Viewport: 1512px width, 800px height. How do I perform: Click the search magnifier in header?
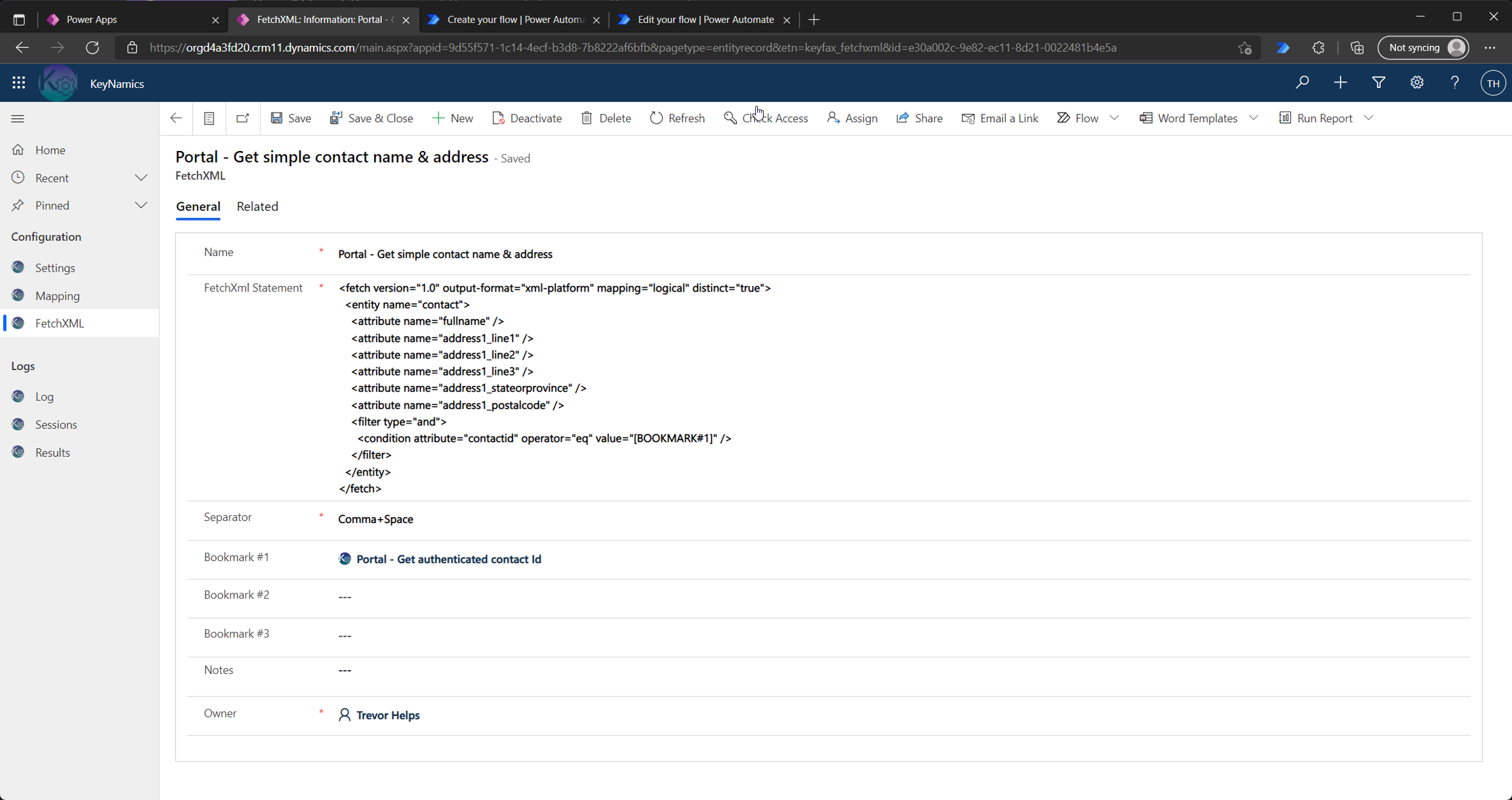pyautogui.click(x=1302, y=83)
